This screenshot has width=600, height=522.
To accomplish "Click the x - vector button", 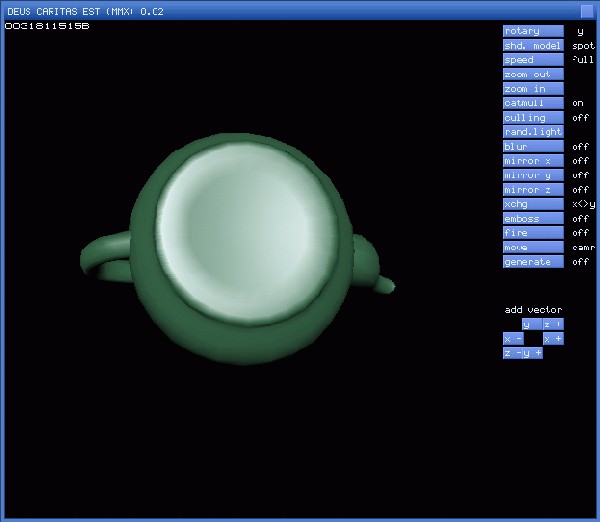I will [513, 339].
